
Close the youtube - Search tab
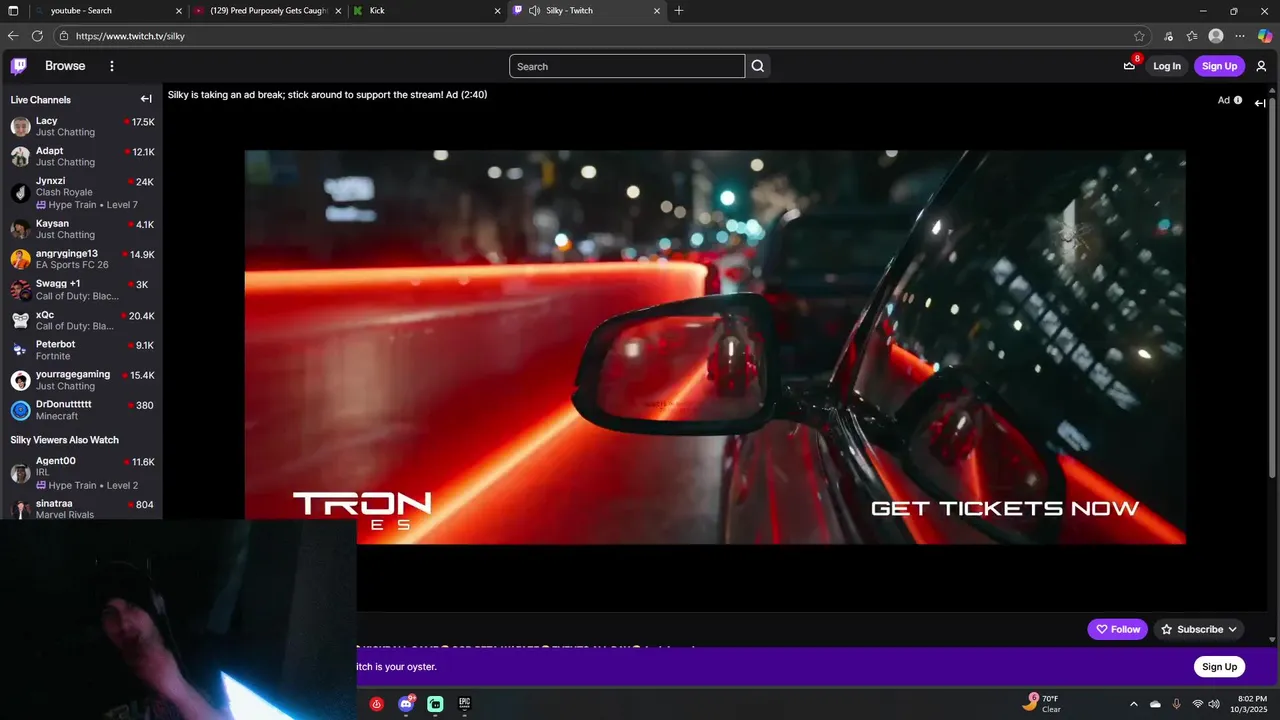[x=179, y=10]
